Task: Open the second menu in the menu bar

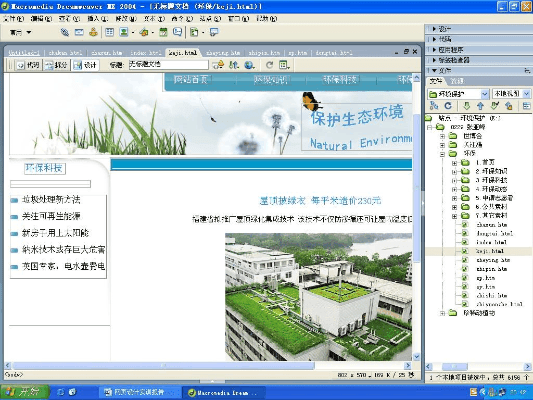Action: [x=41, y=19]
